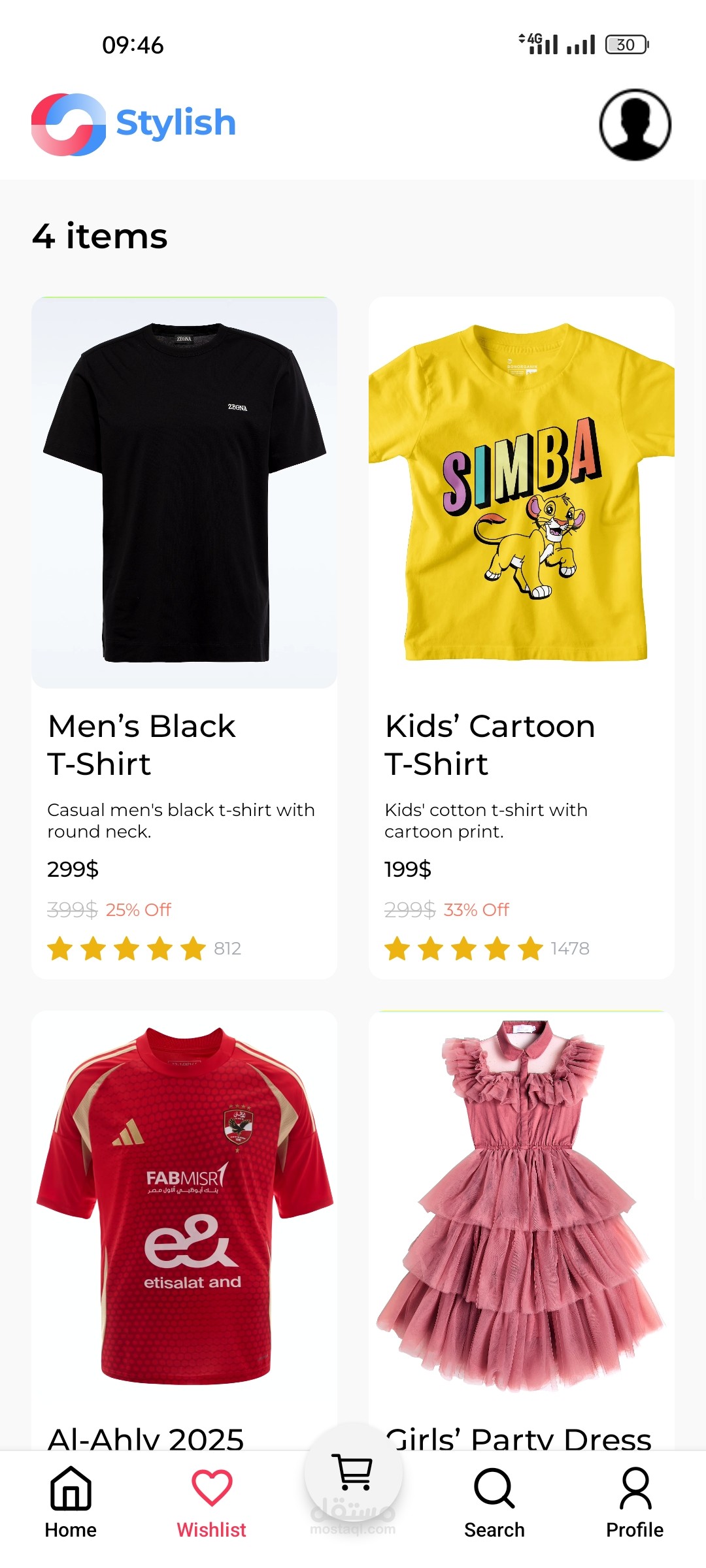Open the yellow Simba t-shirt image

pyautogui.click(x=521, y=493)
